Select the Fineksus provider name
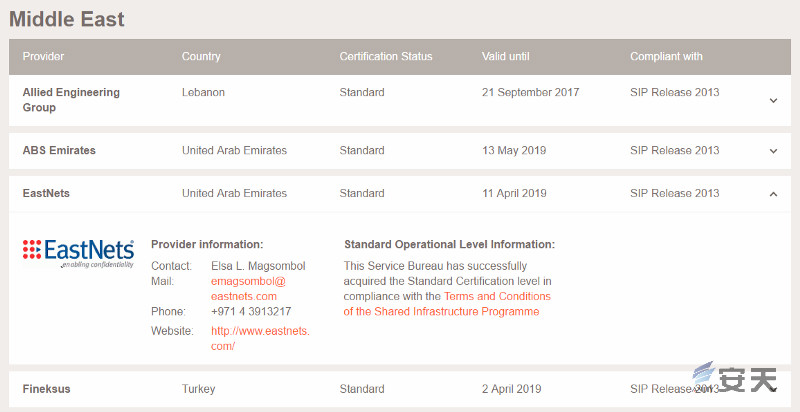The width and height of the screenshot is (800, 412). (46, 389)
